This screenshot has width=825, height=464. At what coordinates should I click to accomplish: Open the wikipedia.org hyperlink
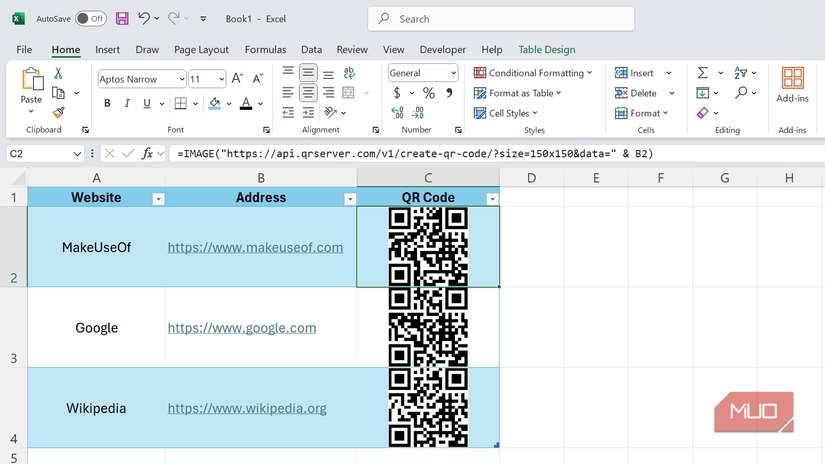point(247,408)
